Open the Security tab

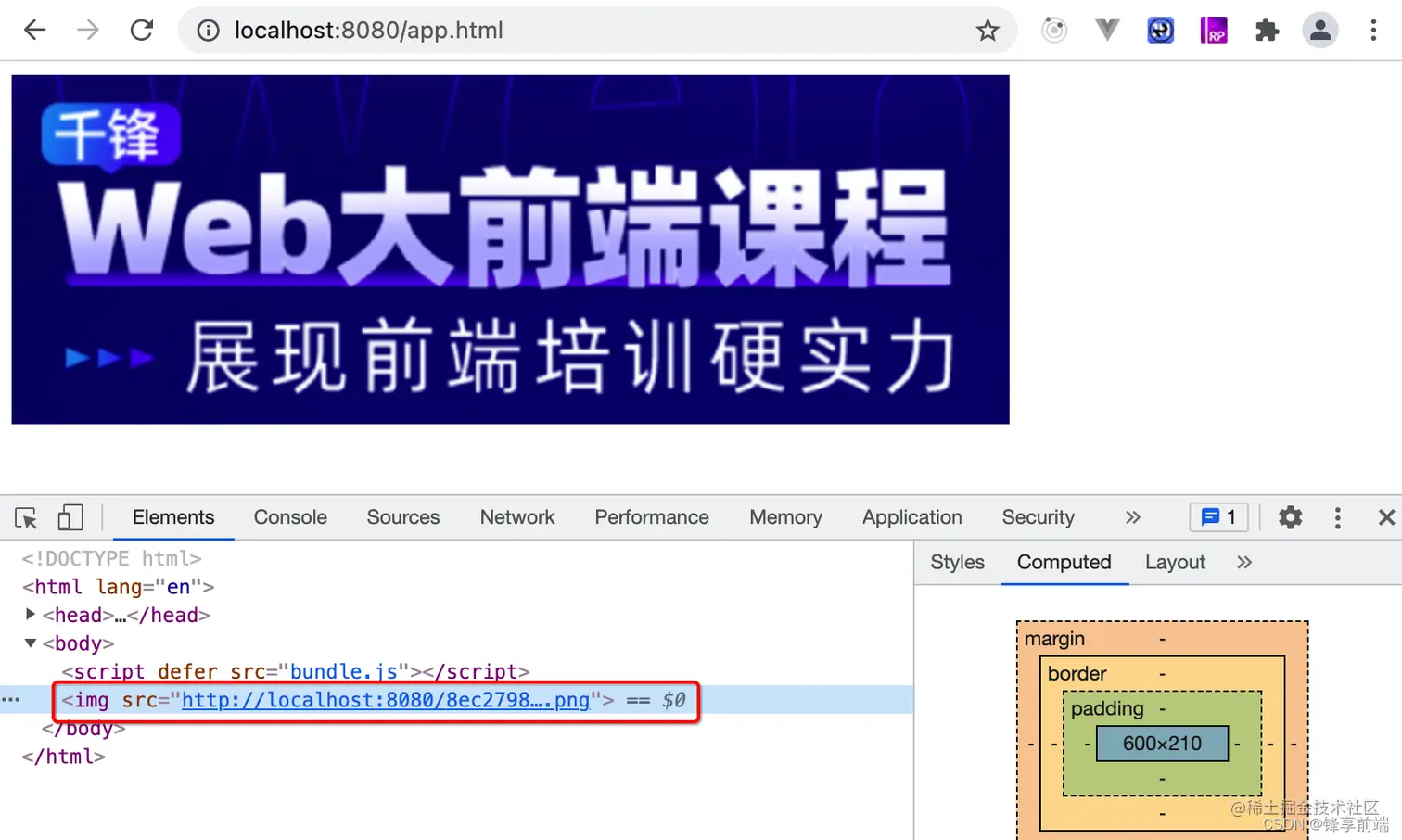1038,517
